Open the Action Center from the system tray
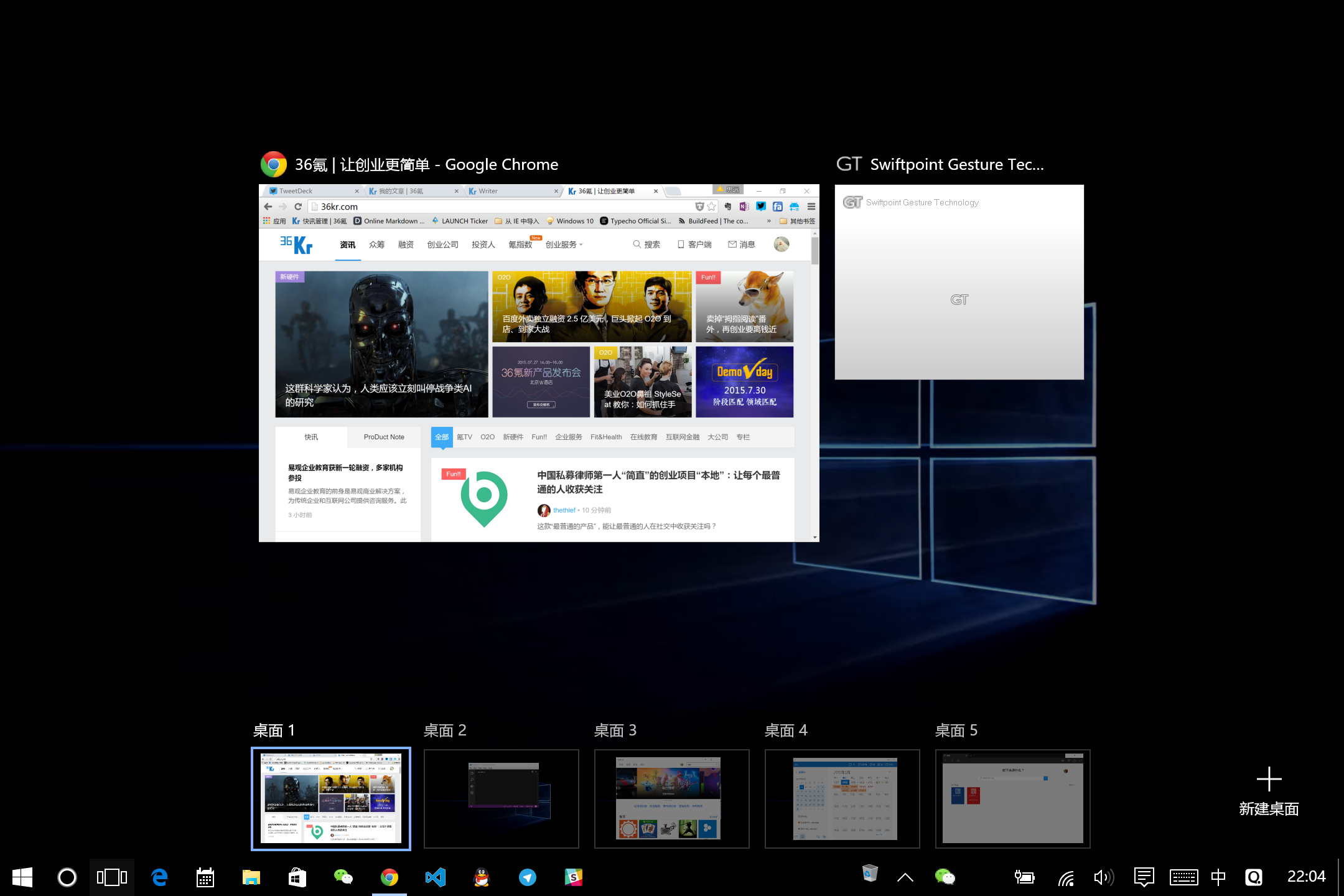This screenshot has width=1344, height=896. click(x=1144, y=877)
